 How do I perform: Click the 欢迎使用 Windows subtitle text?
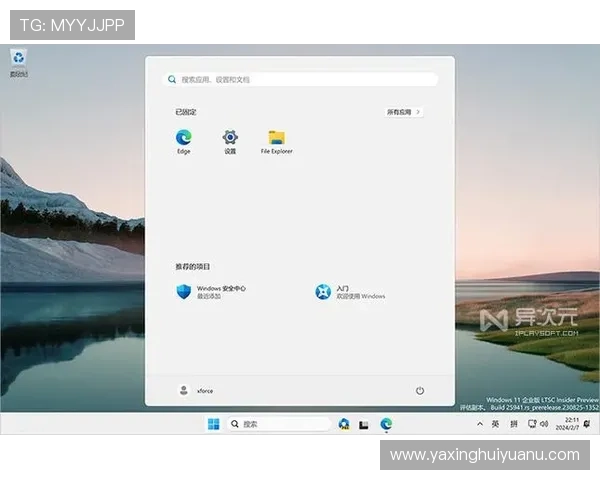[361, 296]
